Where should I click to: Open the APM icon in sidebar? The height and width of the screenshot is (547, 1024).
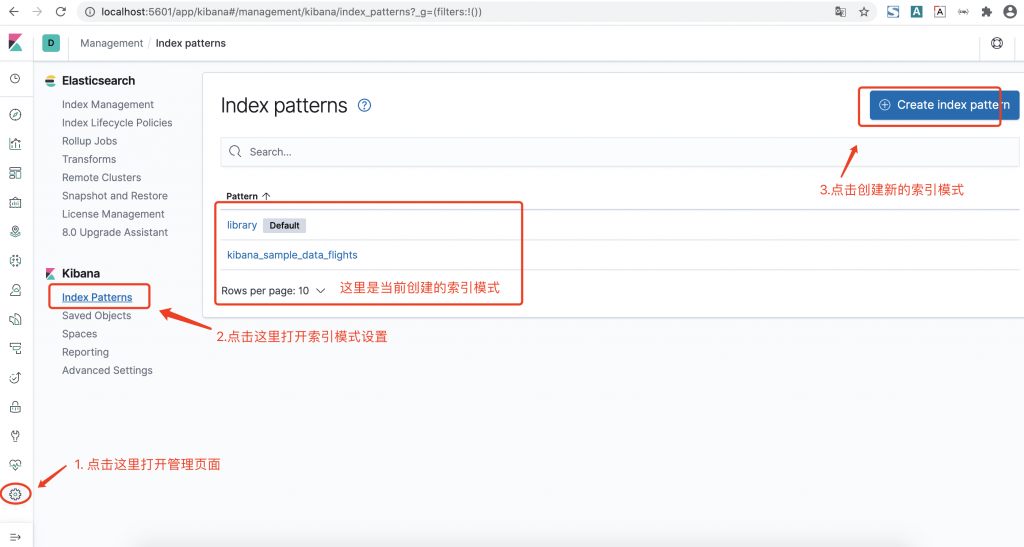coord(15,348)
